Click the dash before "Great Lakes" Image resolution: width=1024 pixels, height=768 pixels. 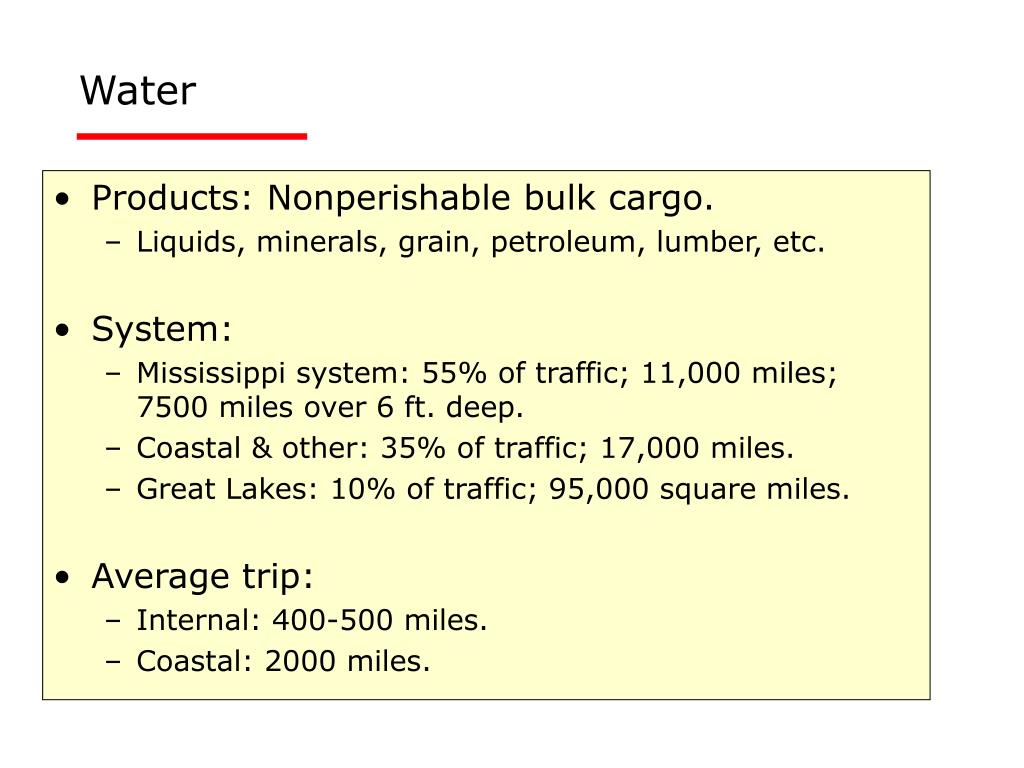click(112, 491)
